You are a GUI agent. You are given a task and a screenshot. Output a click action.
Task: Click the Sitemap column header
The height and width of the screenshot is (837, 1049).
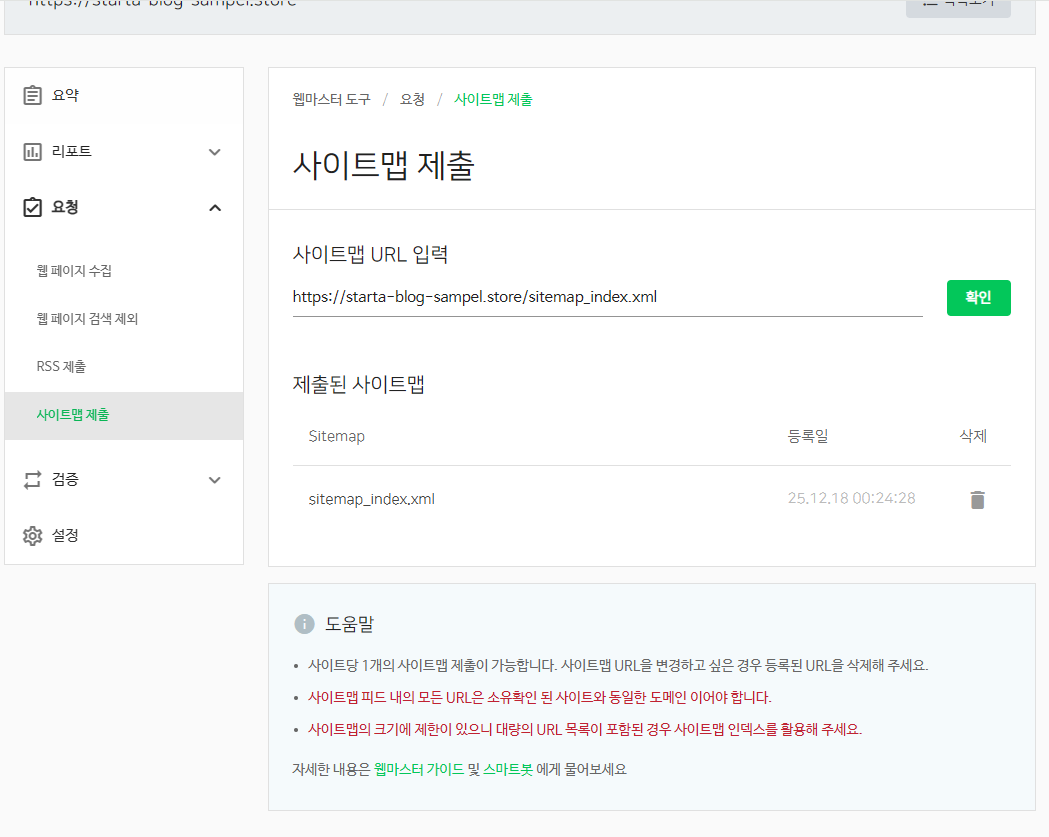[337, 436]
